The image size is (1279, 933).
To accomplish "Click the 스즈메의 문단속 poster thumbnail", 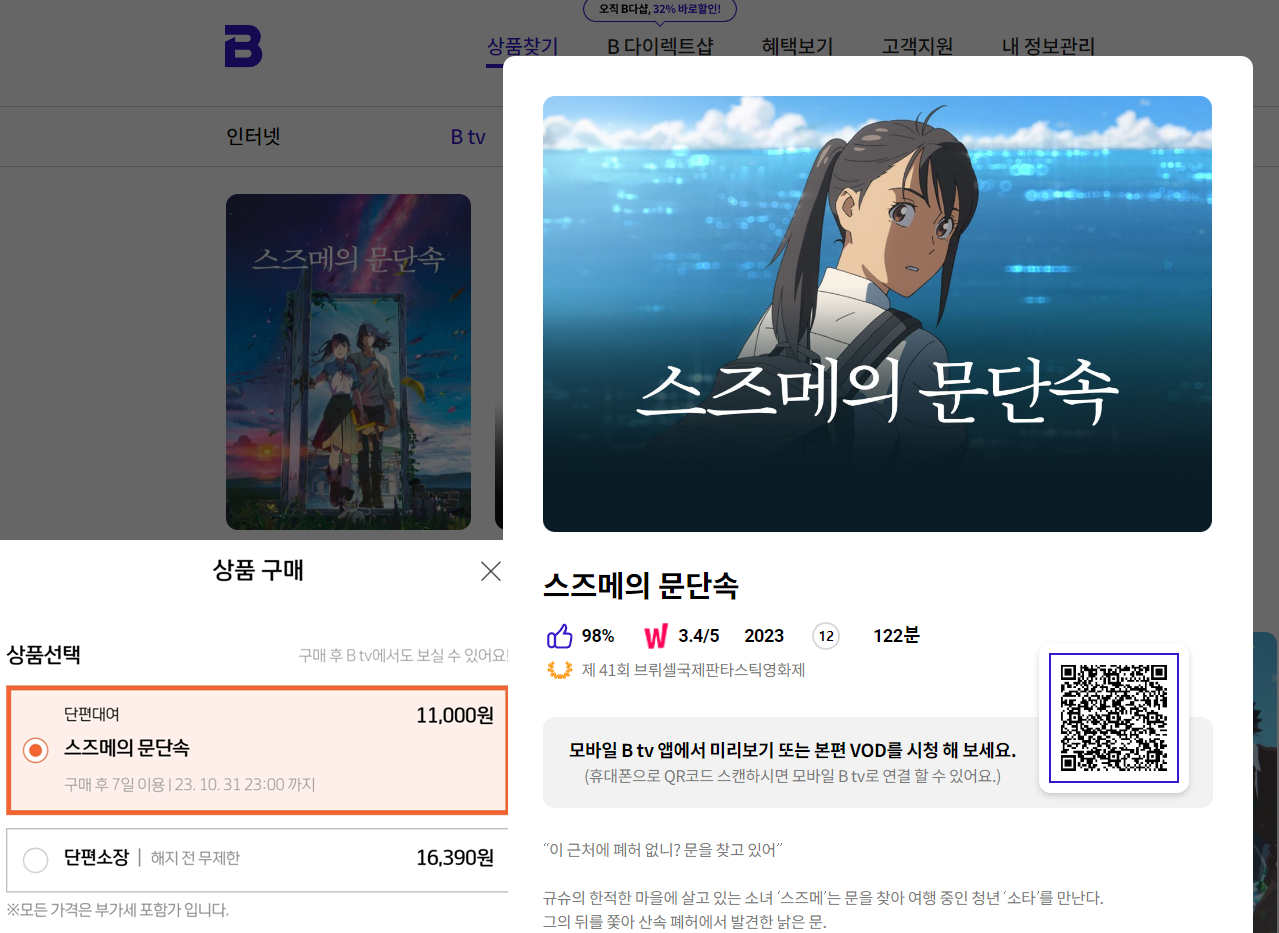I will point(348,361).
